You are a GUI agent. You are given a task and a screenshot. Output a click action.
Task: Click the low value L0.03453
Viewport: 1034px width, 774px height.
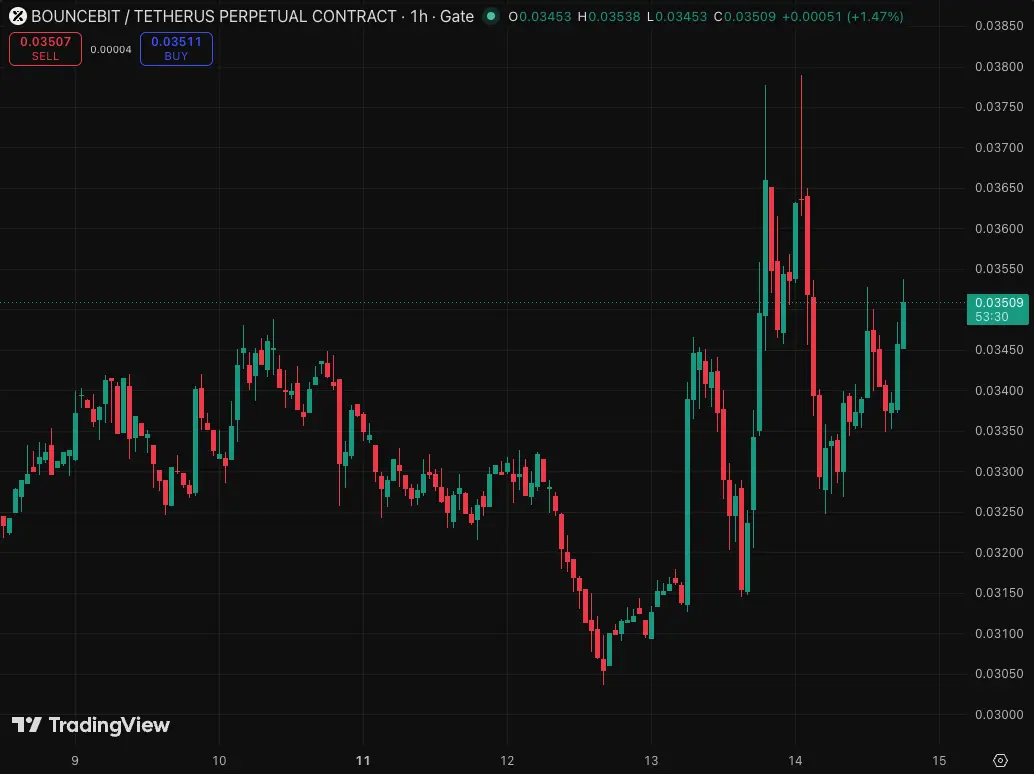pyautogui.click(x=677, y=16)
